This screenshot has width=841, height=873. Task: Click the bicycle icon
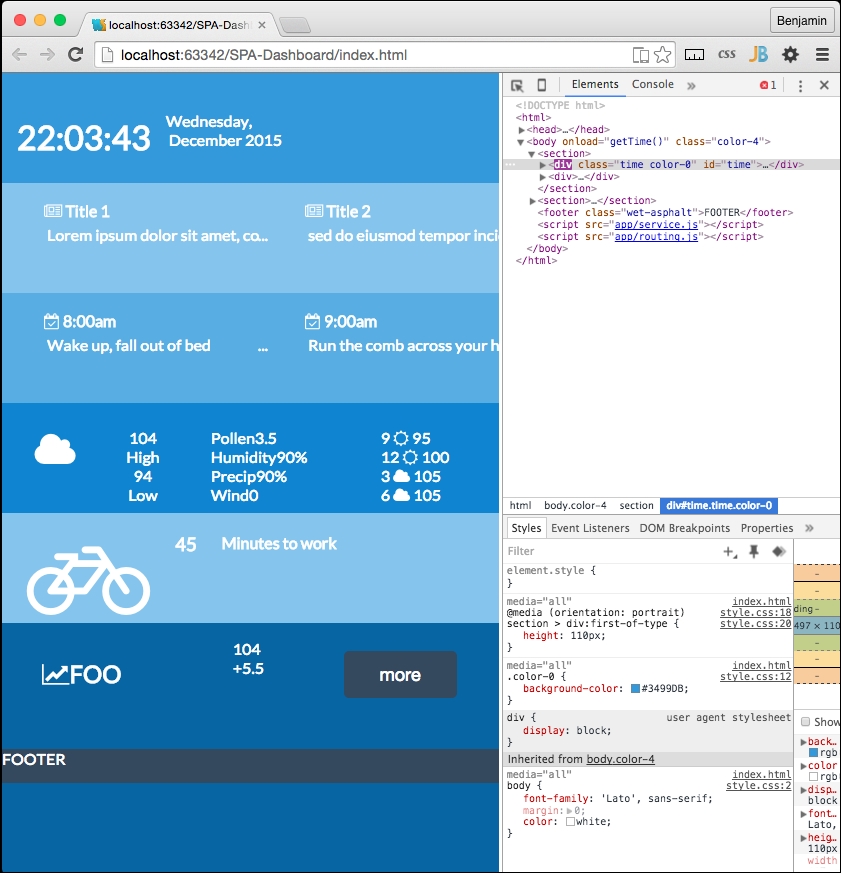pyautogui.click(x=88, y=580)
